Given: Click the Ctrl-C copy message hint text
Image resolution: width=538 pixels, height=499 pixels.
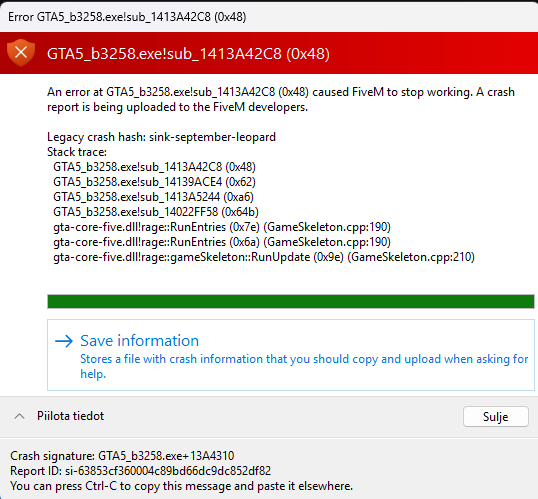Looking at the screenshot, I should [x=182, y=486].
